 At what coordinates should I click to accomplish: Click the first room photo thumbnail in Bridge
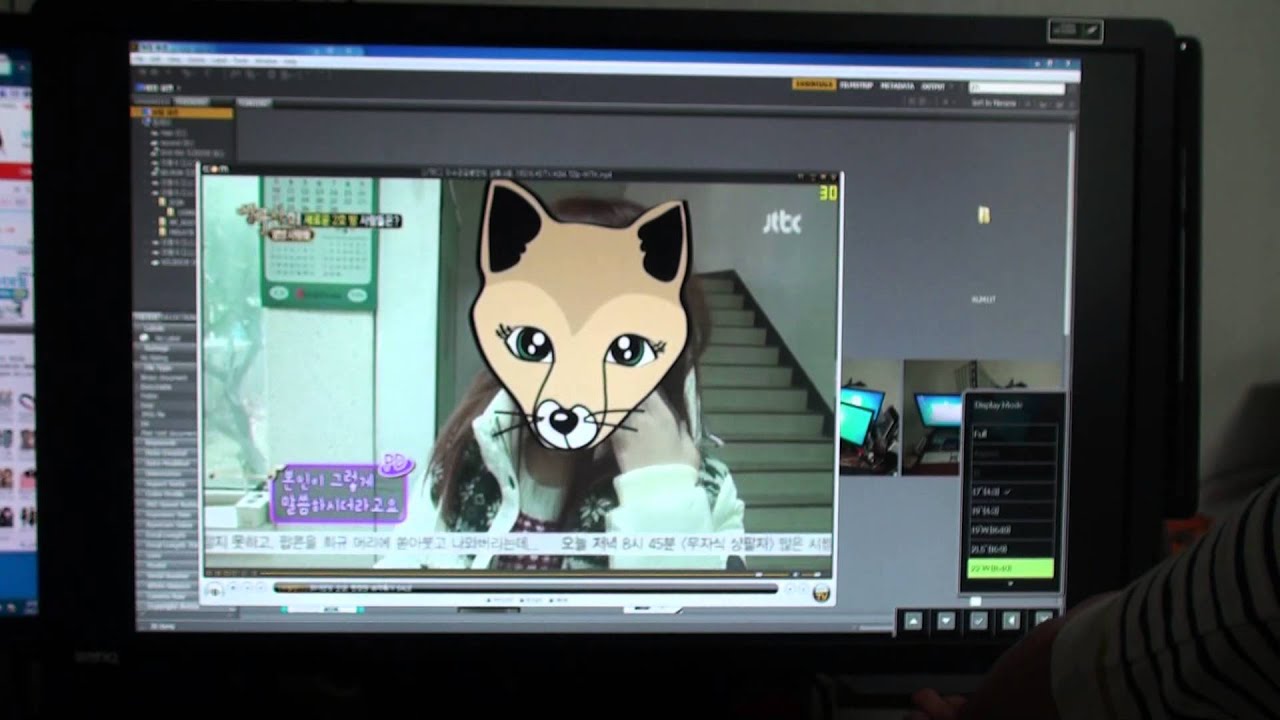(870, 417)
